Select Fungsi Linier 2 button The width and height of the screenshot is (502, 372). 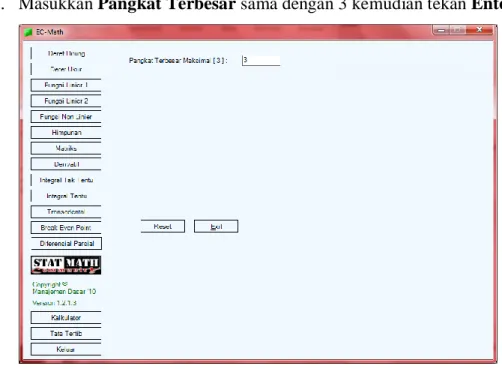tap(66, 101)
